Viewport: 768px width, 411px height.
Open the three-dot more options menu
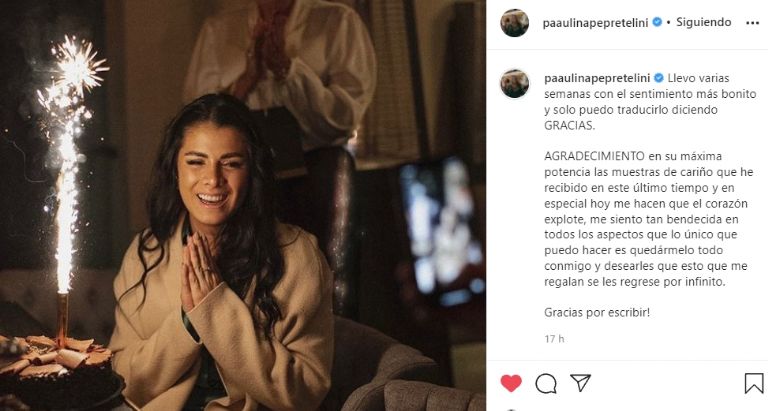tap(752, 23)
